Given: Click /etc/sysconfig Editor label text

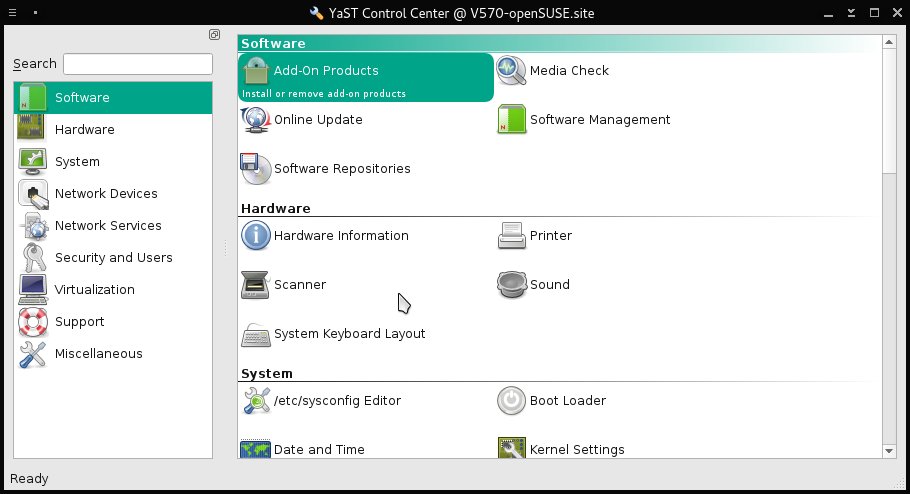Looking at the screenshot, I should [x=337, y=401].
